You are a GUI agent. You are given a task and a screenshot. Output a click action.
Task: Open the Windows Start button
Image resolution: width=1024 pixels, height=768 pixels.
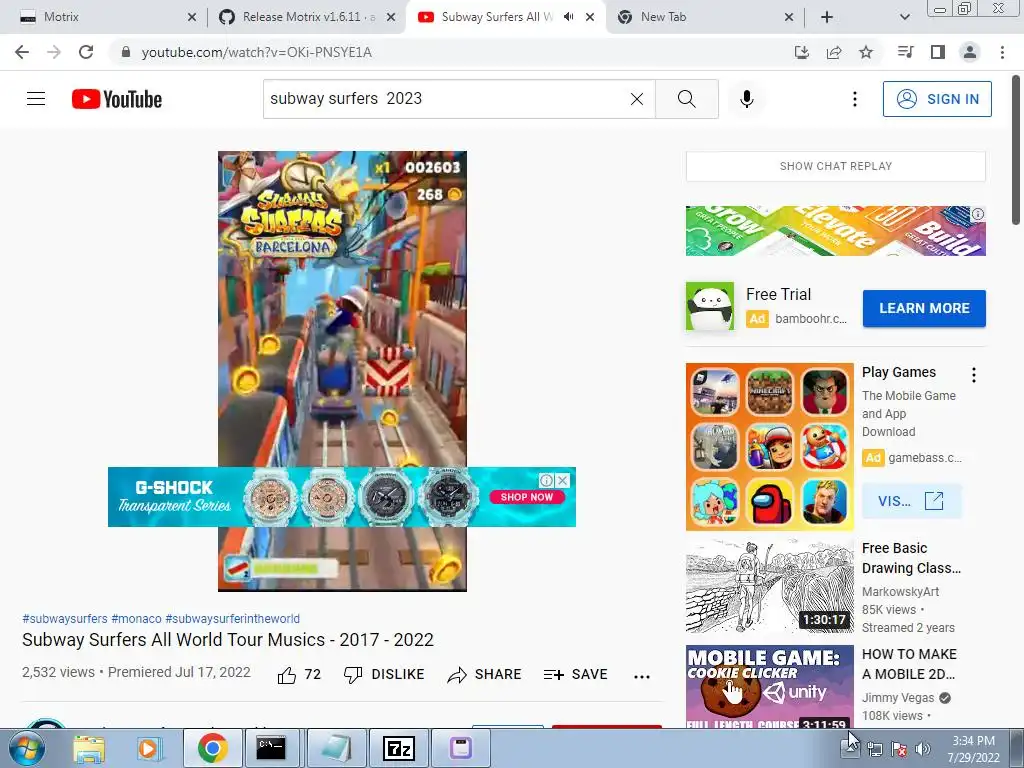[x=25, y=748]
